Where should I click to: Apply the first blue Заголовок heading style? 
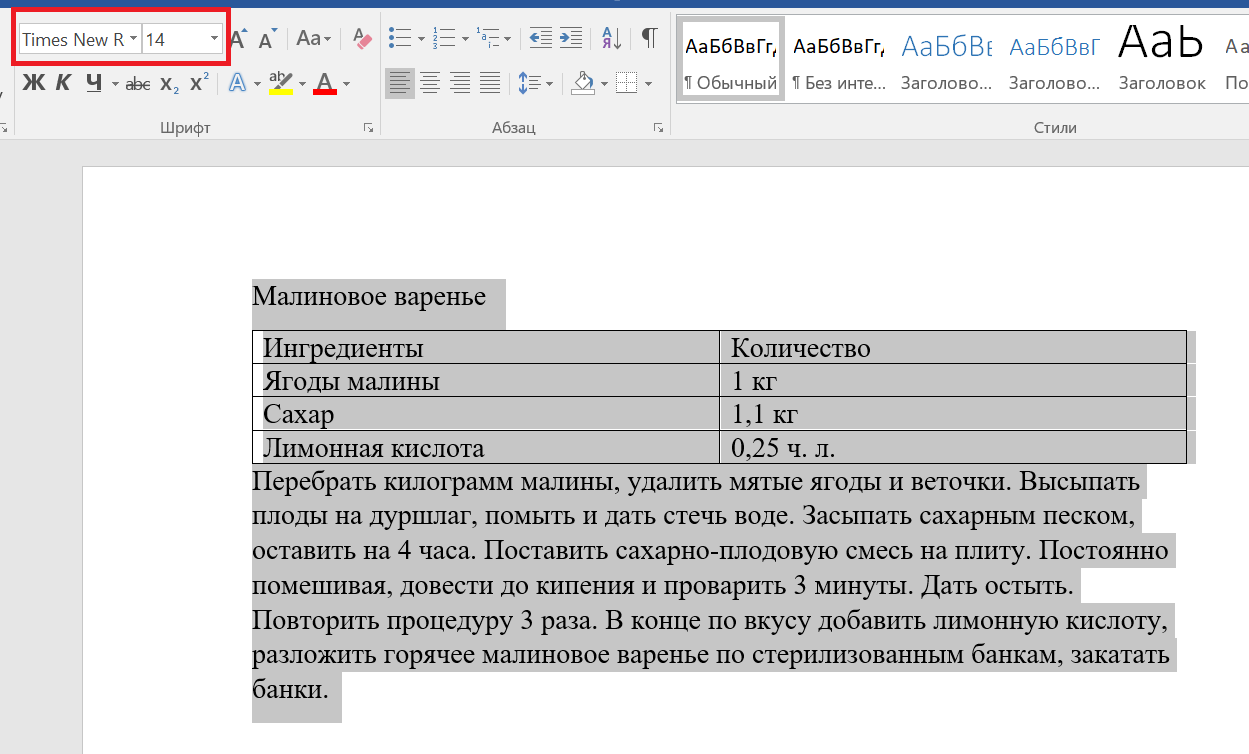[947, 57]
